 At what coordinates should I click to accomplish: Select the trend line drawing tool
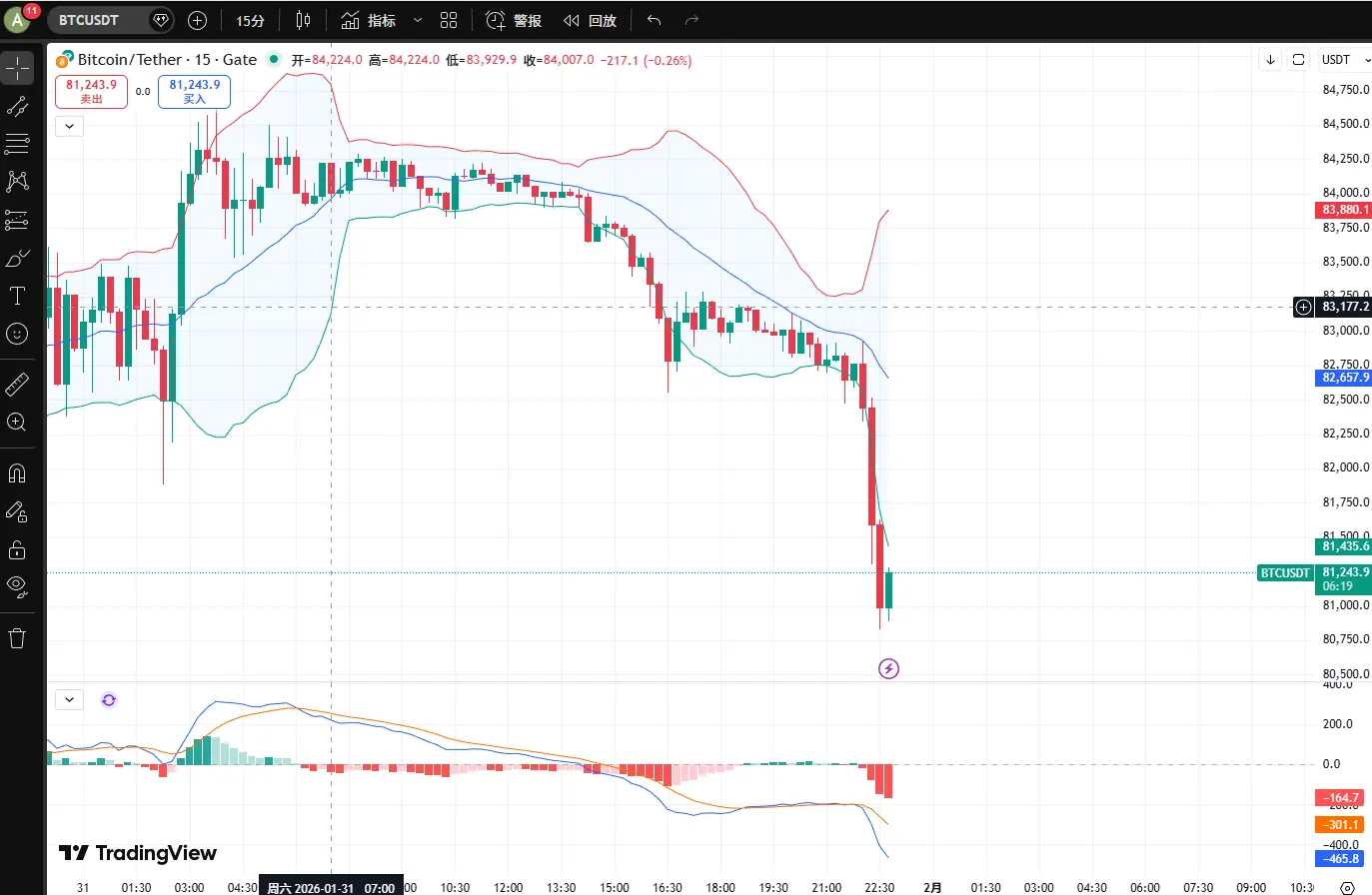click(17, 106)
